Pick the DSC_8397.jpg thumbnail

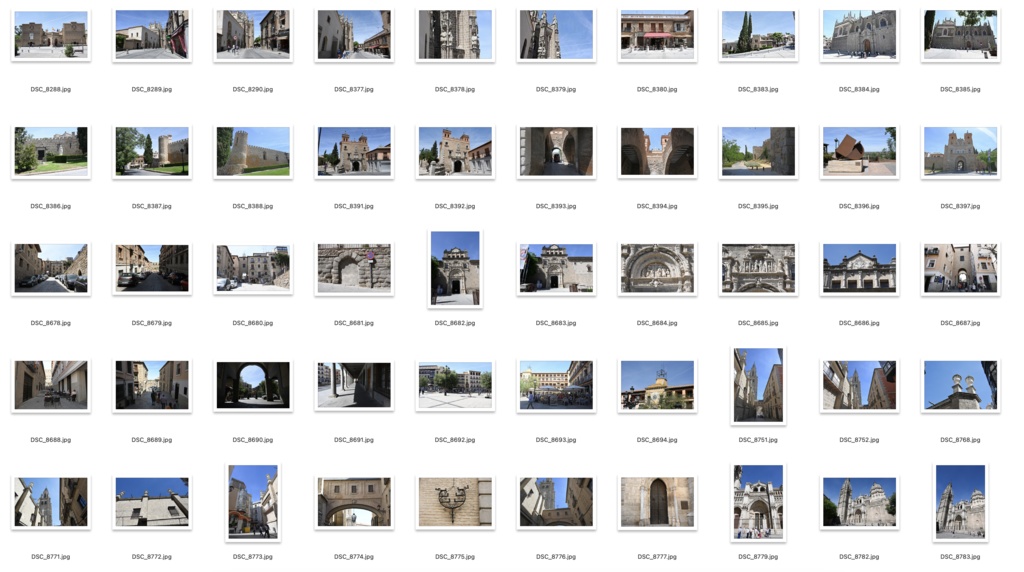point(960,151)
